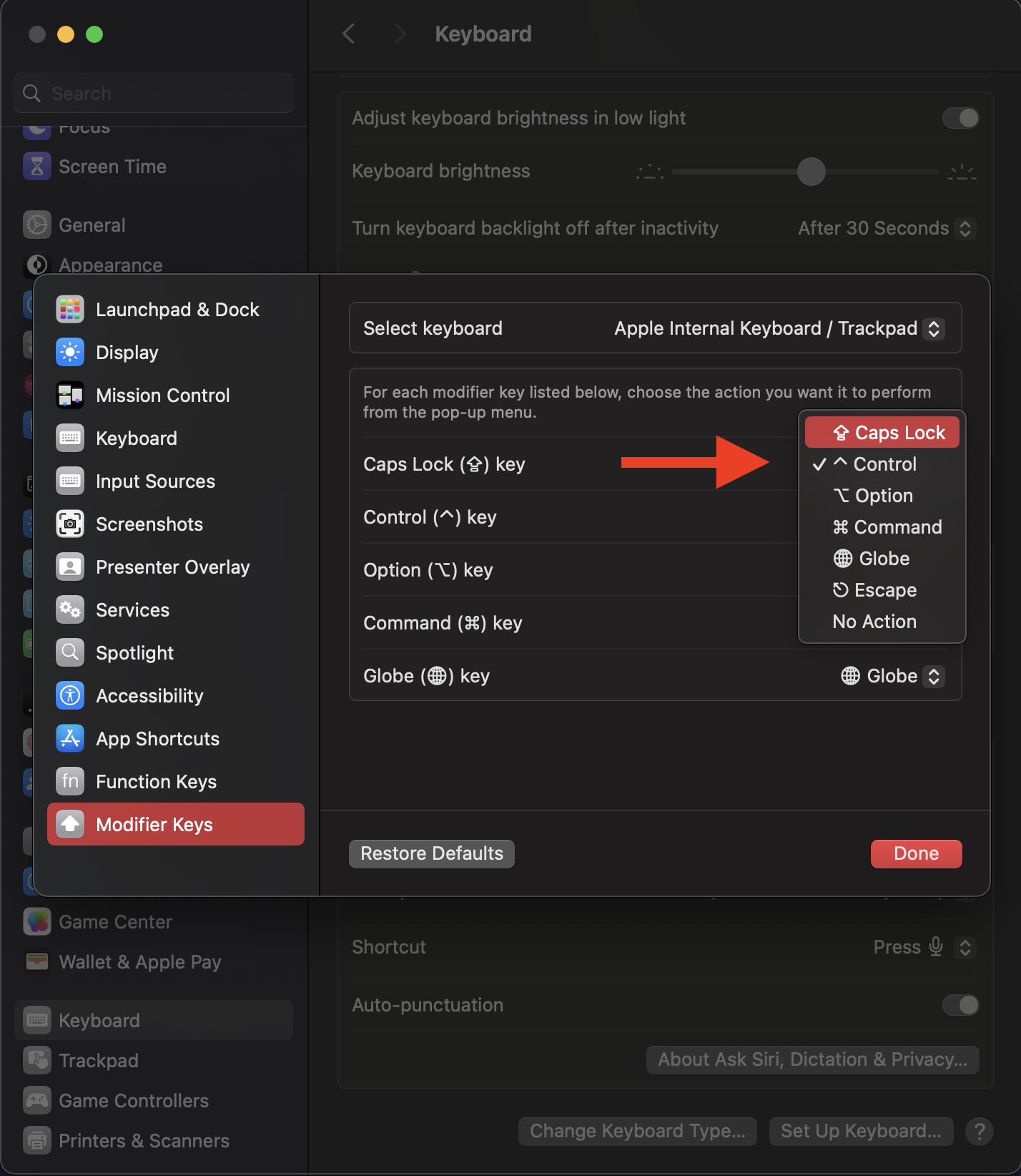The image size is (1021, 1176).
Task: Click the Services gears icon
Action: coord(70,610)
